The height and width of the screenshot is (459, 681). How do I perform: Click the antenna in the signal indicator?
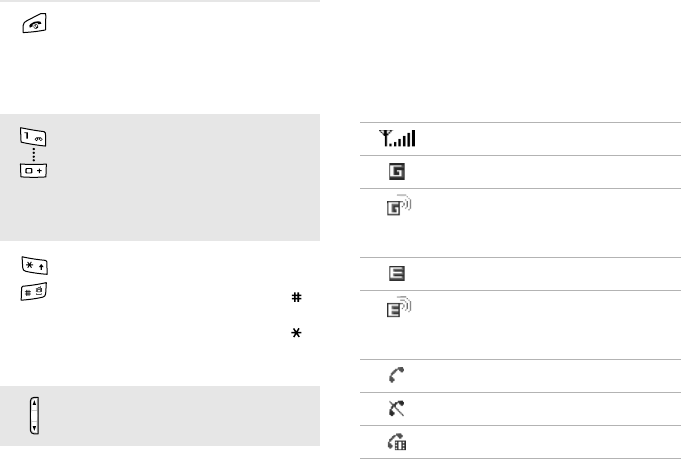point(384,138)
